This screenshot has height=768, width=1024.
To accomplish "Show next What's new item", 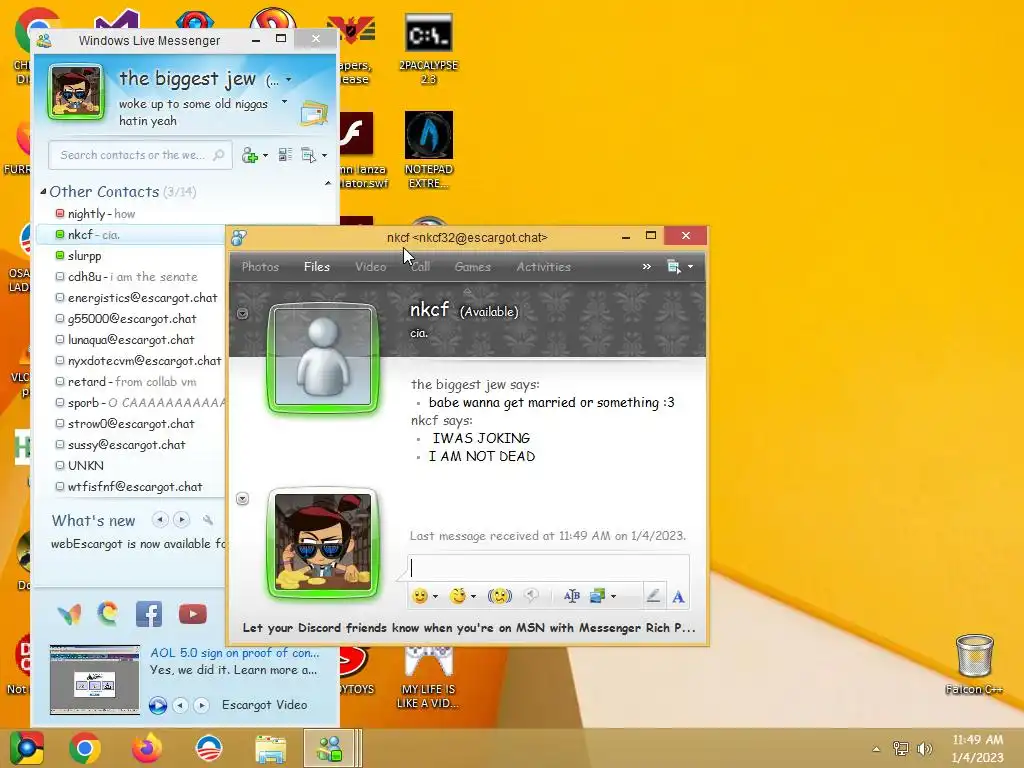I will pos(181,520).
